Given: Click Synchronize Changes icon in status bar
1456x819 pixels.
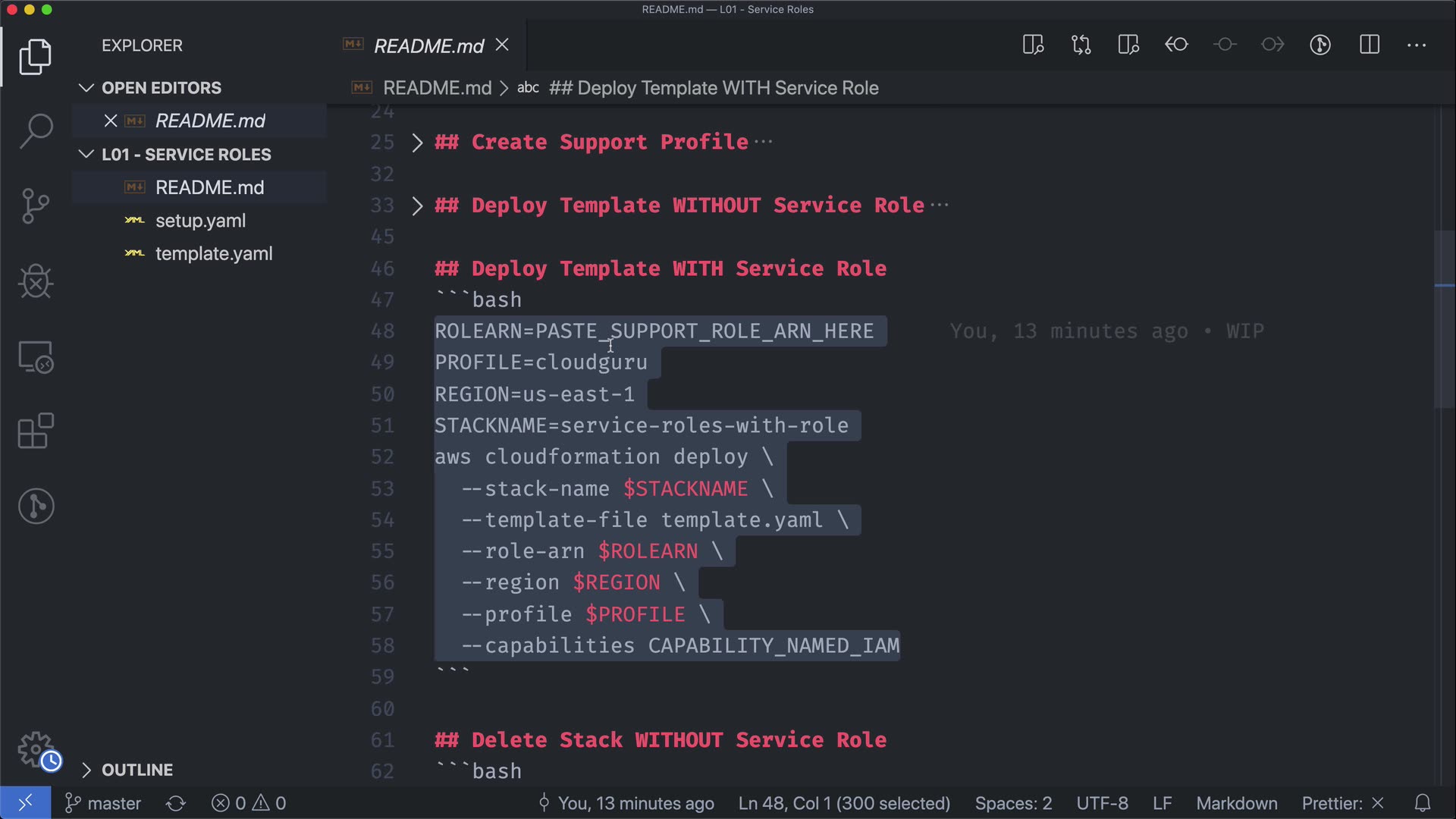Looking at the screenshot, I should [x=176, y=803].
